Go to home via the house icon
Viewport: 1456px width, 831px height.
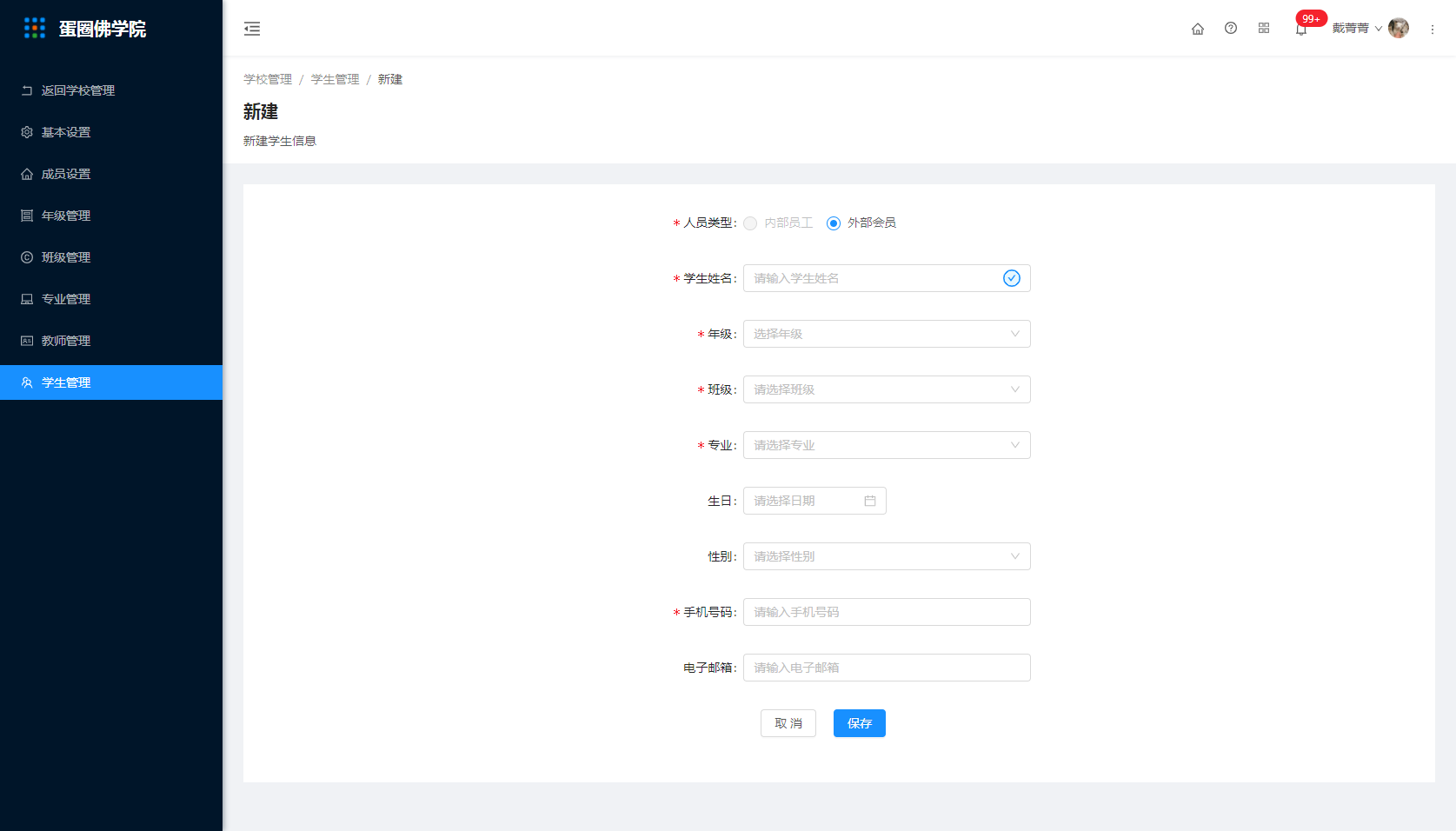tap(1198, 29)
